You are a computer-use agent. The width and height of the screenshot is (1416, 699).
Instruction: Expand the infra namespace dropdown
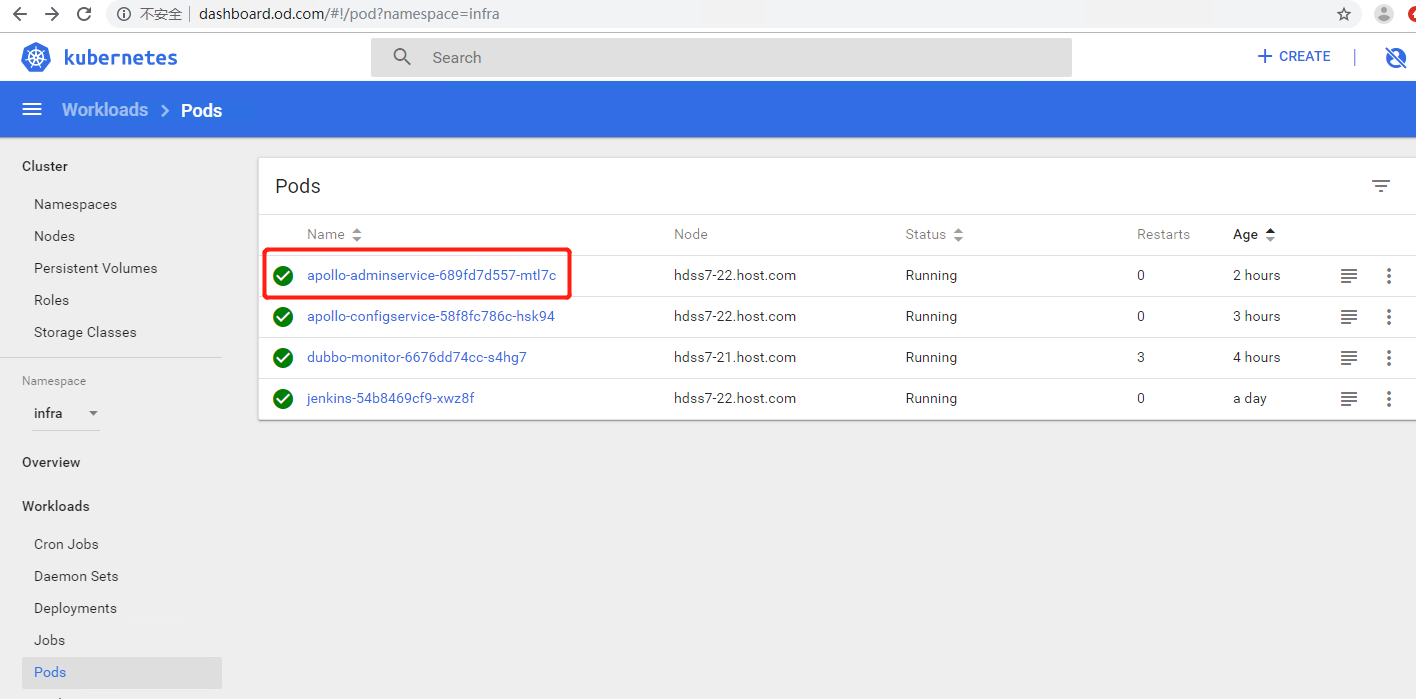(x=65, y=414)
